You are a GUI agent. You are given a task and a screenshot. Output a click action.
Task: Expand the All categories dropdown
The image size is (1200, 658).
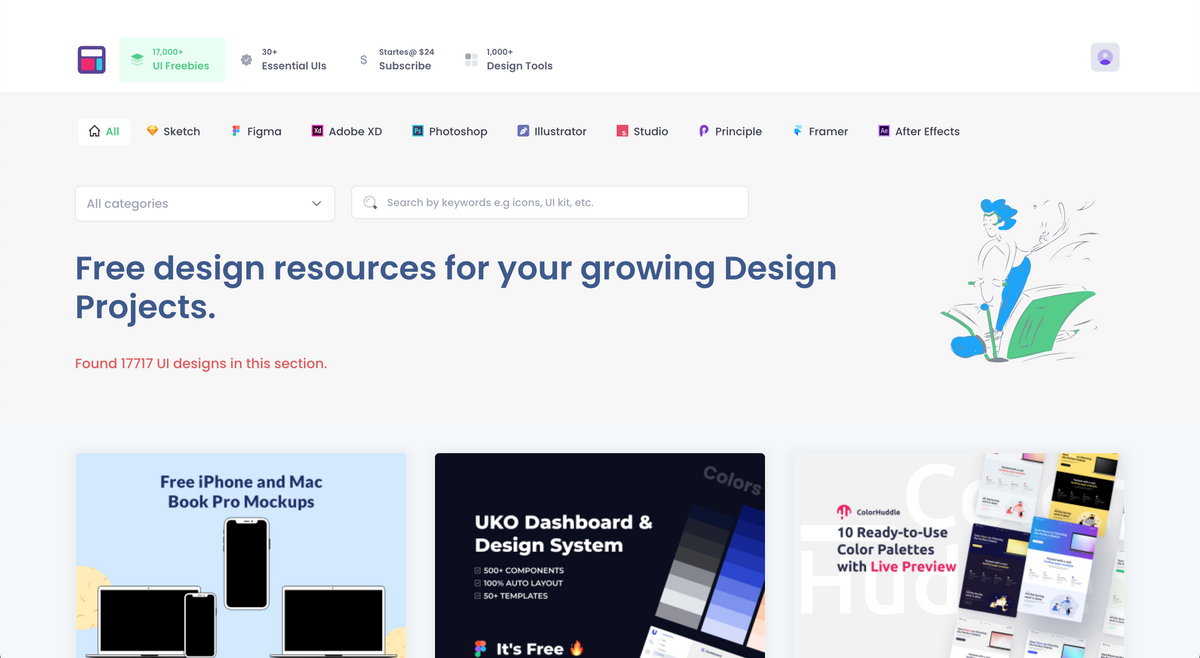[204, 204]
